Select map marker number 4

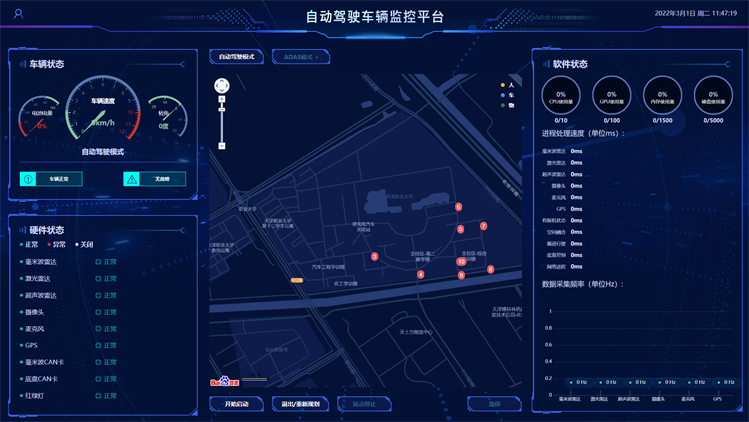click(420, 274)
